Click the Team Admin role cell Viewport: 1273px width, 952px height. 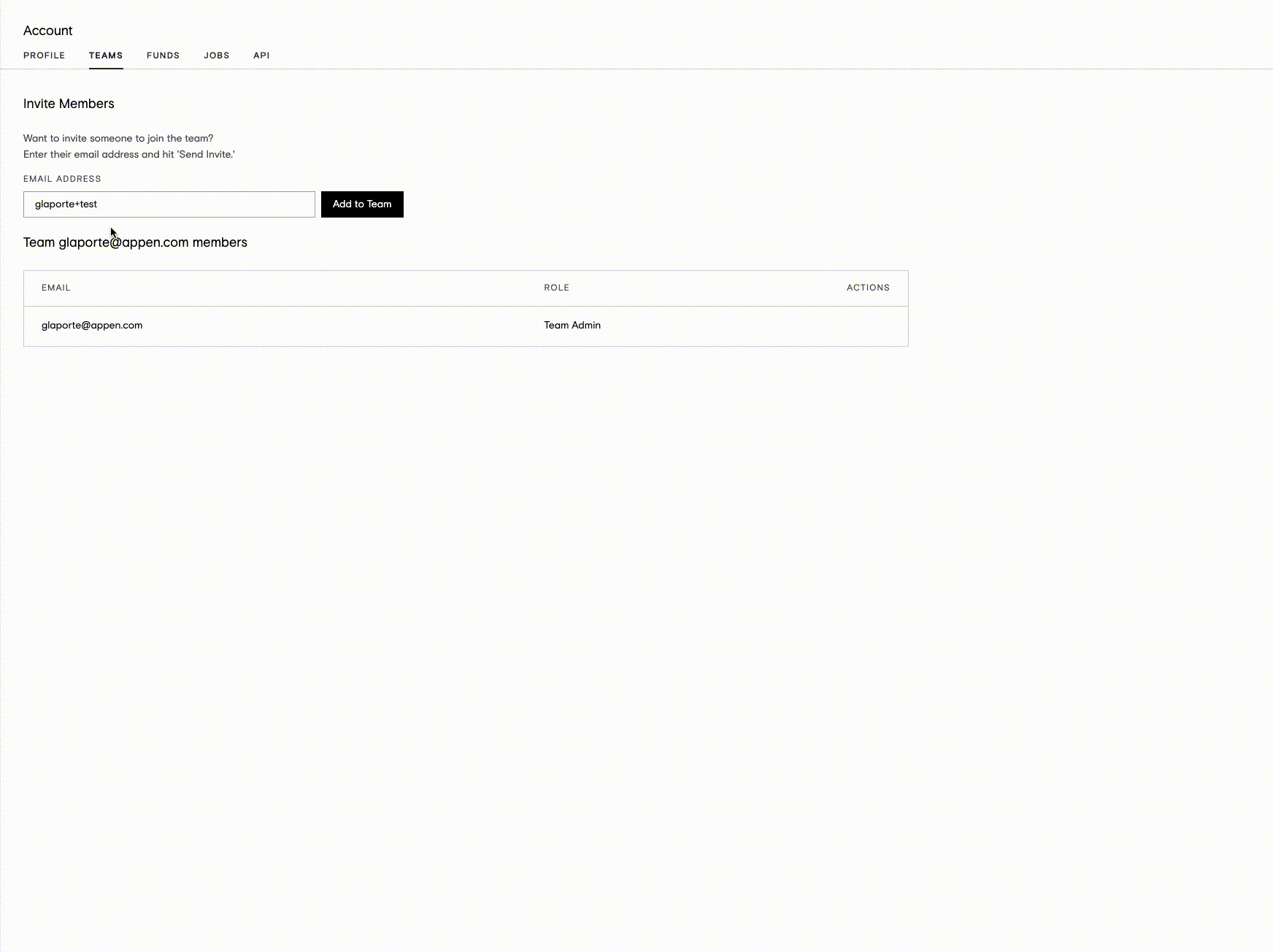pos(572,326)
